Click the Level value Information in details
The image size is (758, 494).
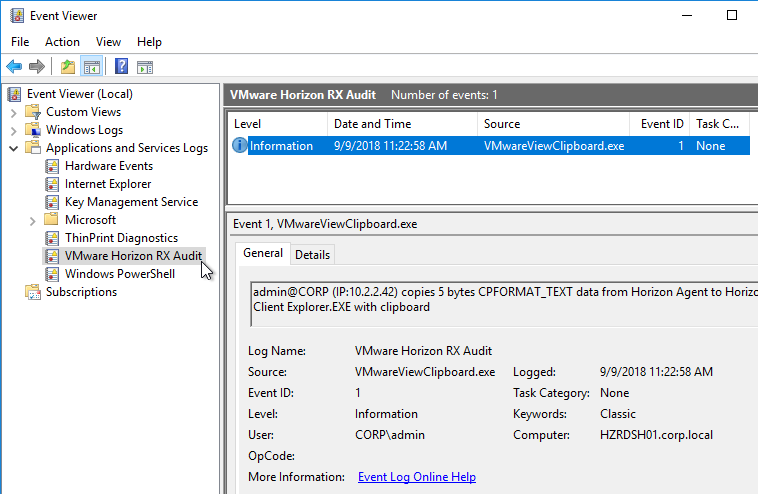(x=386, y=414)
